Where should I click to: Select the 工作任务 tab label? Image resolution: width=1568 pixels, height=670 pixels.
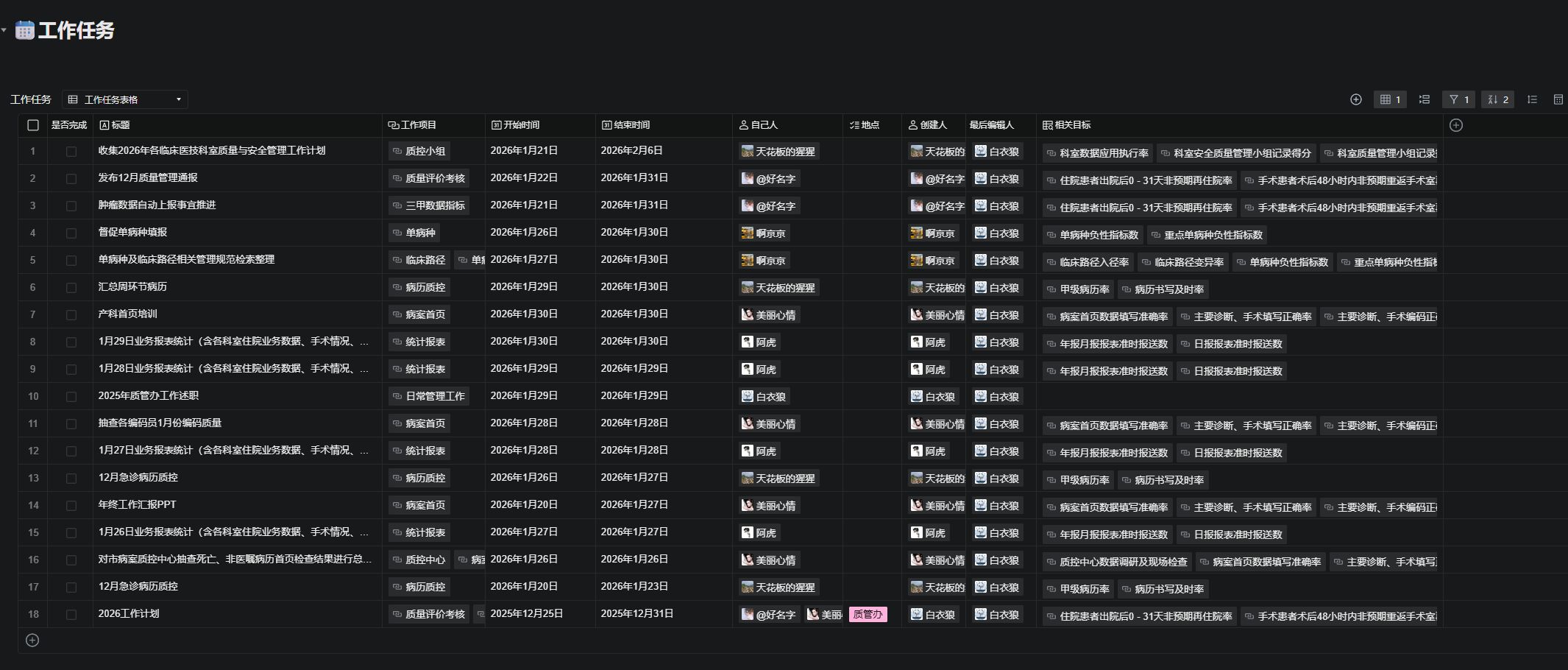coord(30,99)
